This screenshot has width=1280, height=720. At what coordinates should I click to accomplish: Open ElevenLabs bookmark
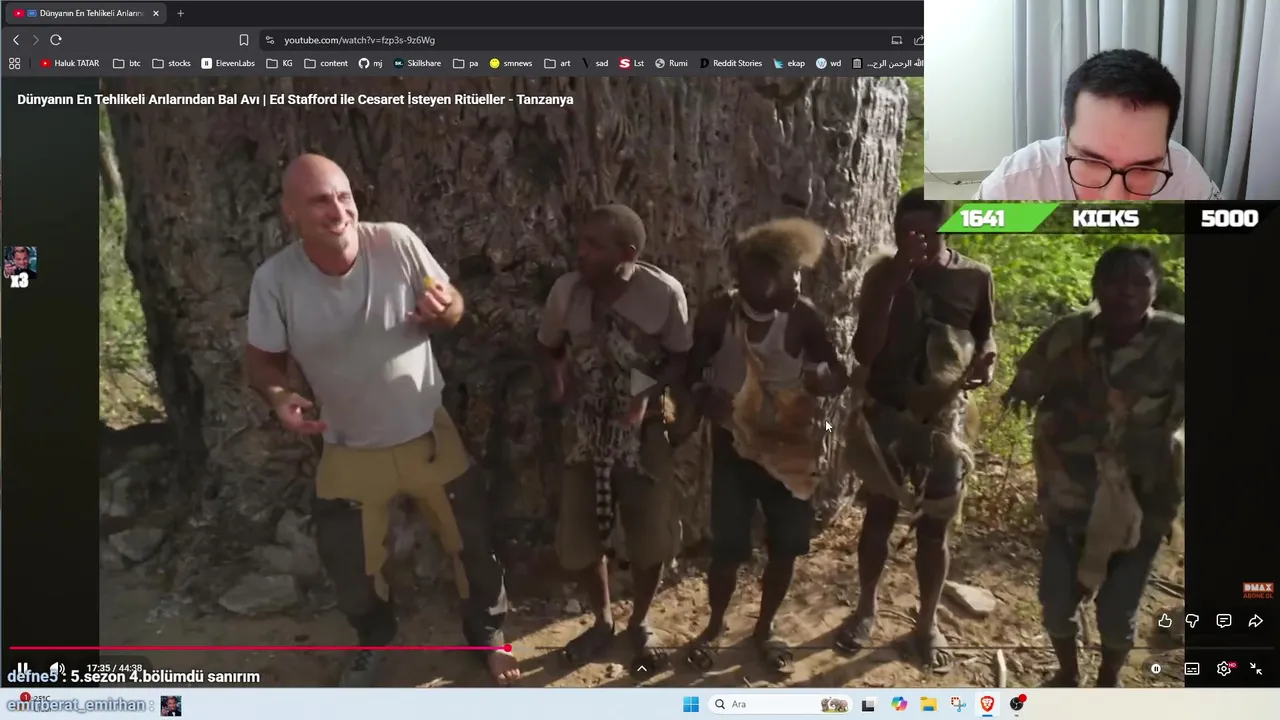point(228,63)
